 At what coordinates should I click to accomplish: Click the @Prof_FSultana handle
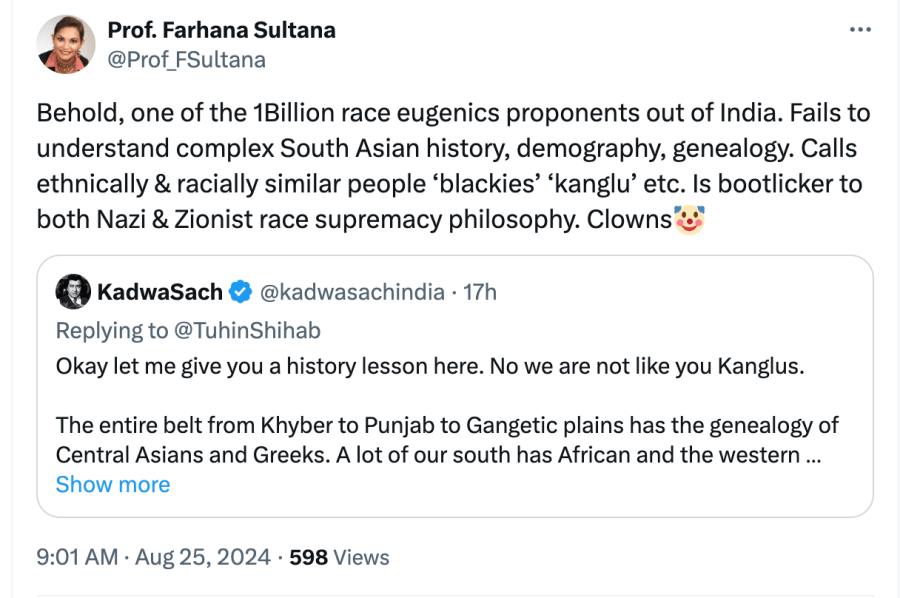pyautogui.click(x=186, y=60)
